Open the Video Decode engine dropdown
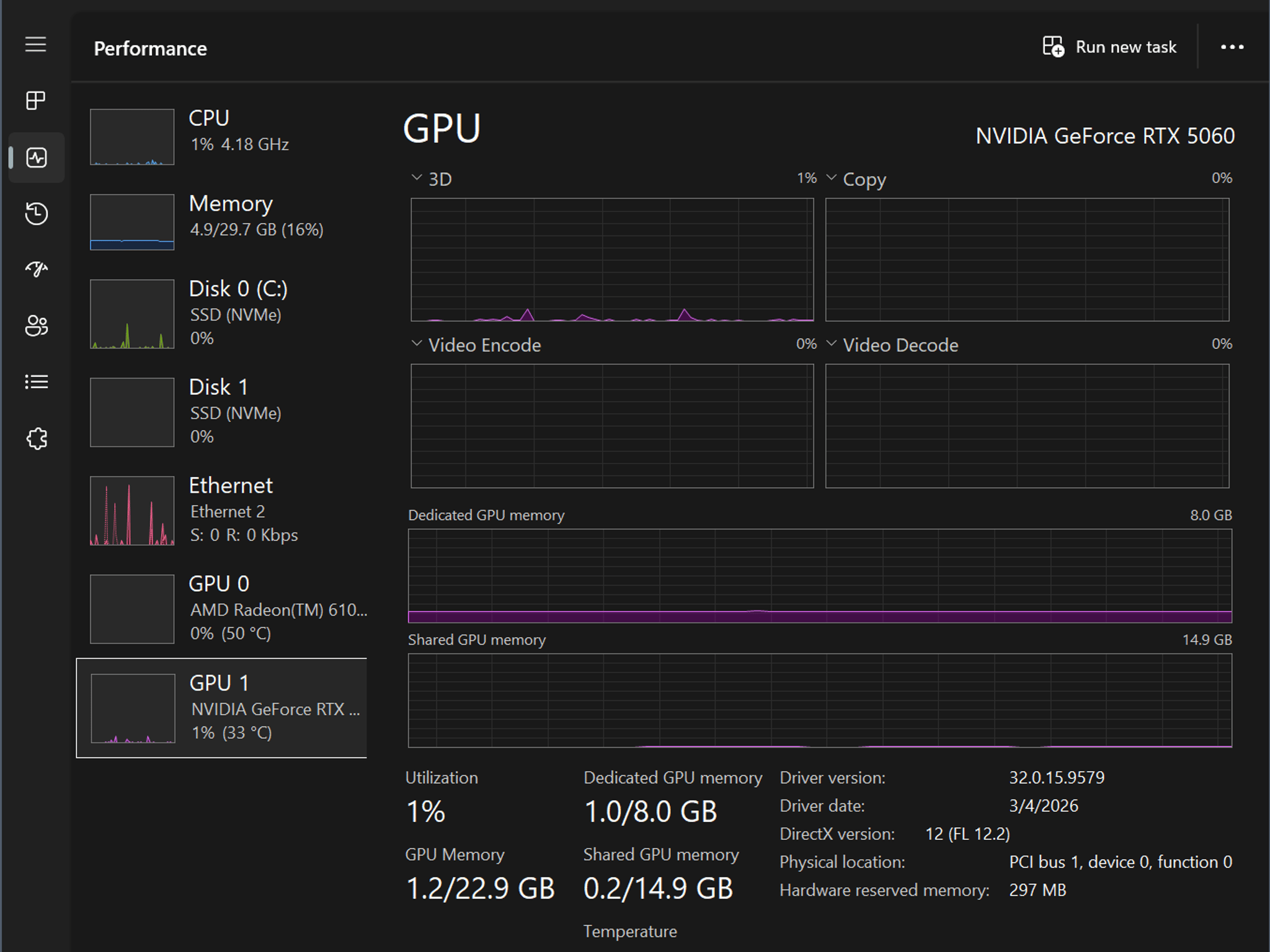1270x952 pixels. point(832,344)
